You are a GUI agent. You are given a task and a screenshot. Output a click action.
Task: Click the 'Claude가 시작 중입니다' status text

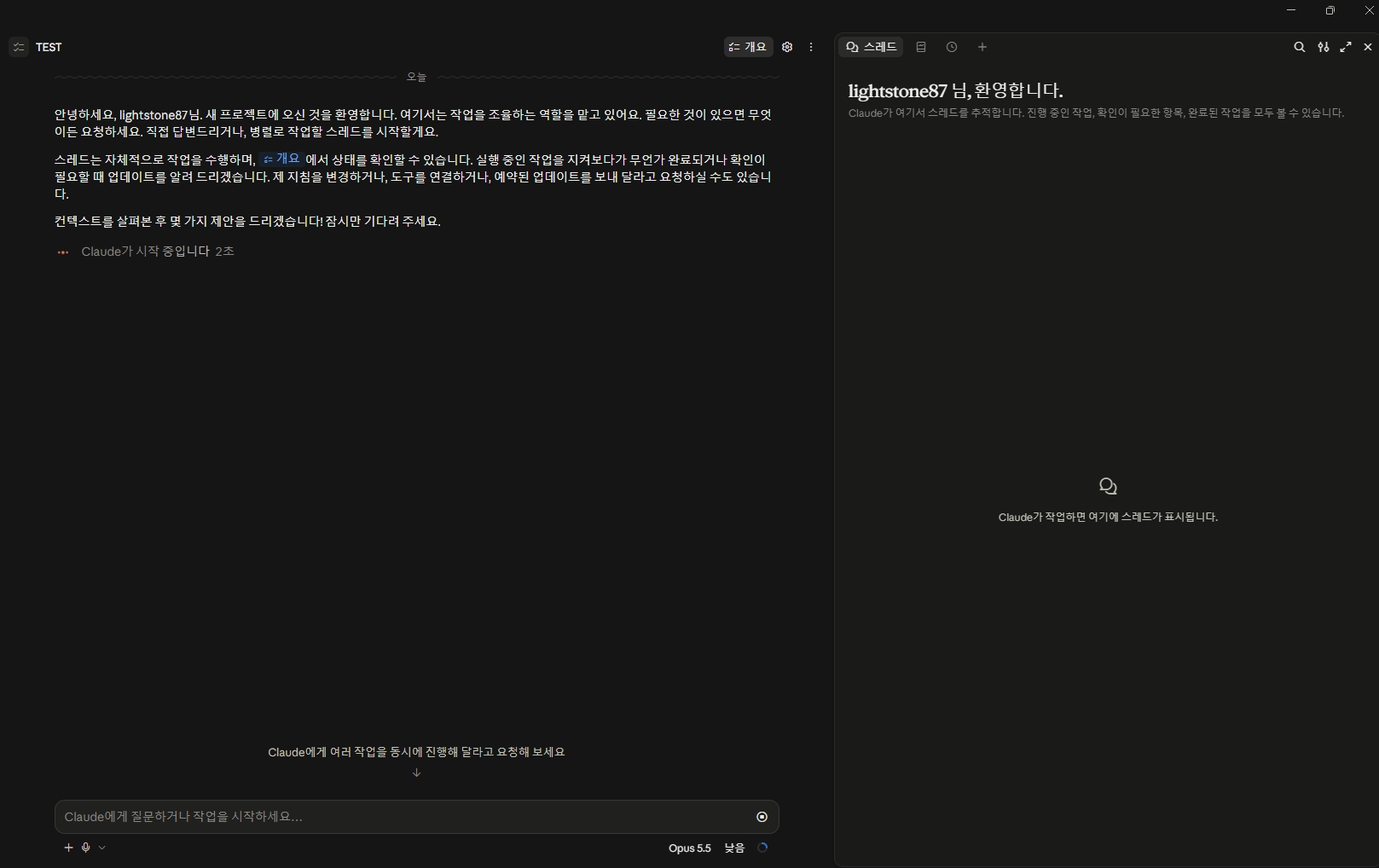146,252
